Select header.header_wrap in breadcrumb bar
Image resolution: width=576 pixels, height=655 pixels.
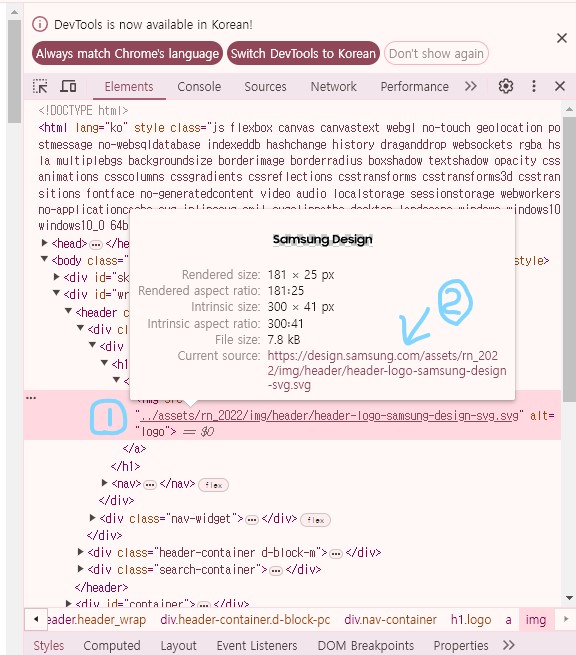96,620
